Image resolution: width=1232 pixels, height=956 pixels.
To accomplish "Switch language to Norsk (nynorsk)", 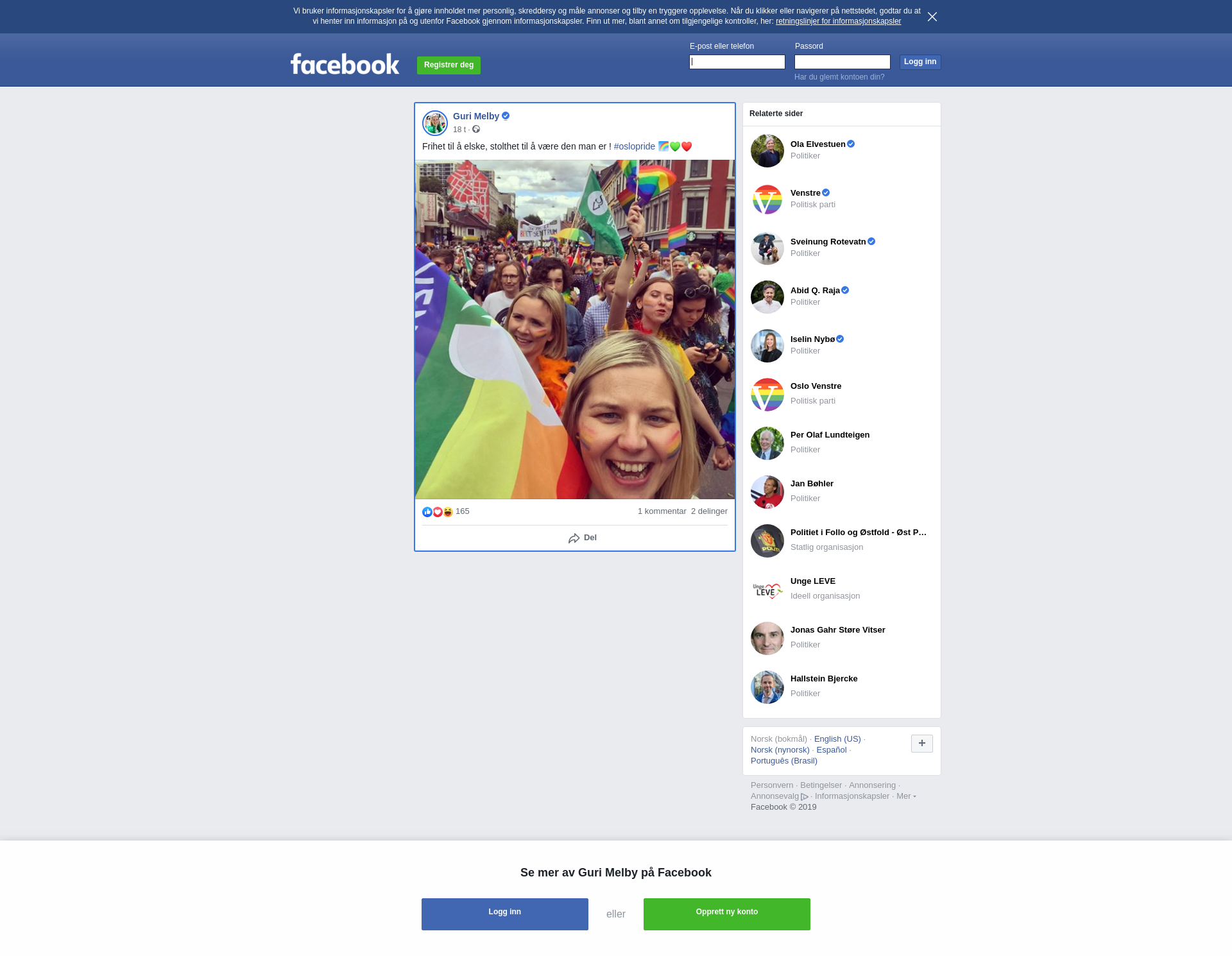I will click(x=780, y=750).
